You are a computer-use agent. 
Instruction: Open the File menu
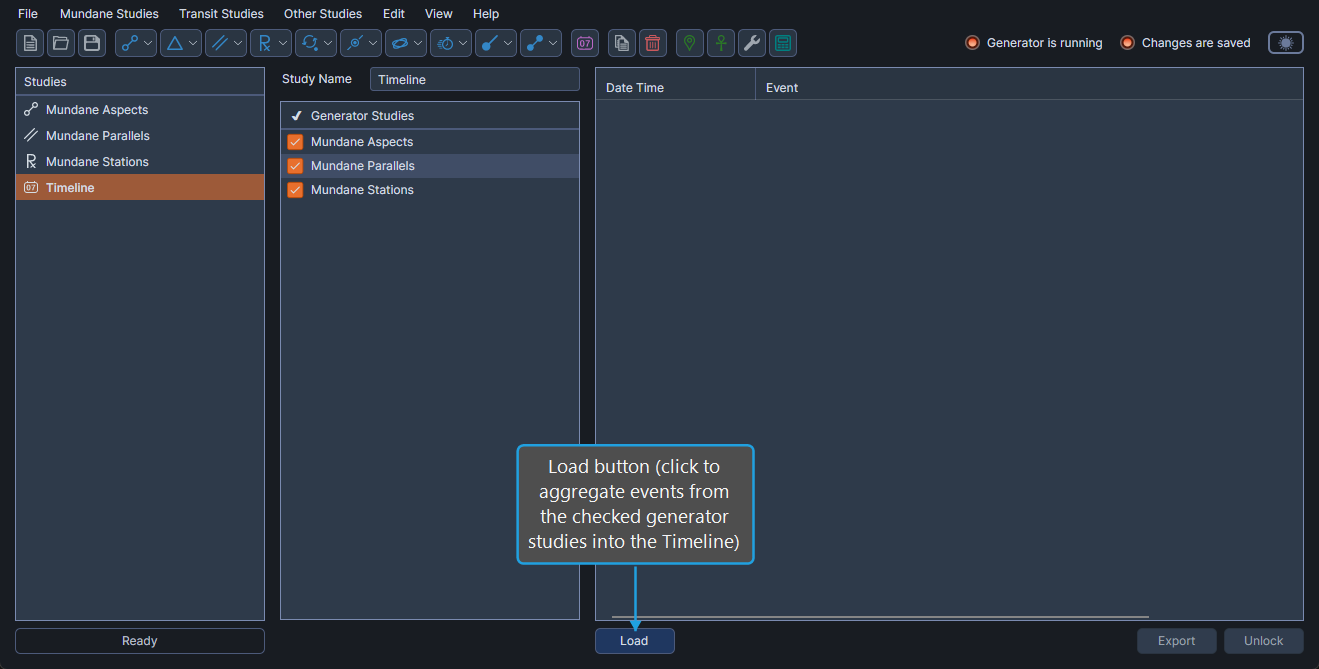point(28,14)
